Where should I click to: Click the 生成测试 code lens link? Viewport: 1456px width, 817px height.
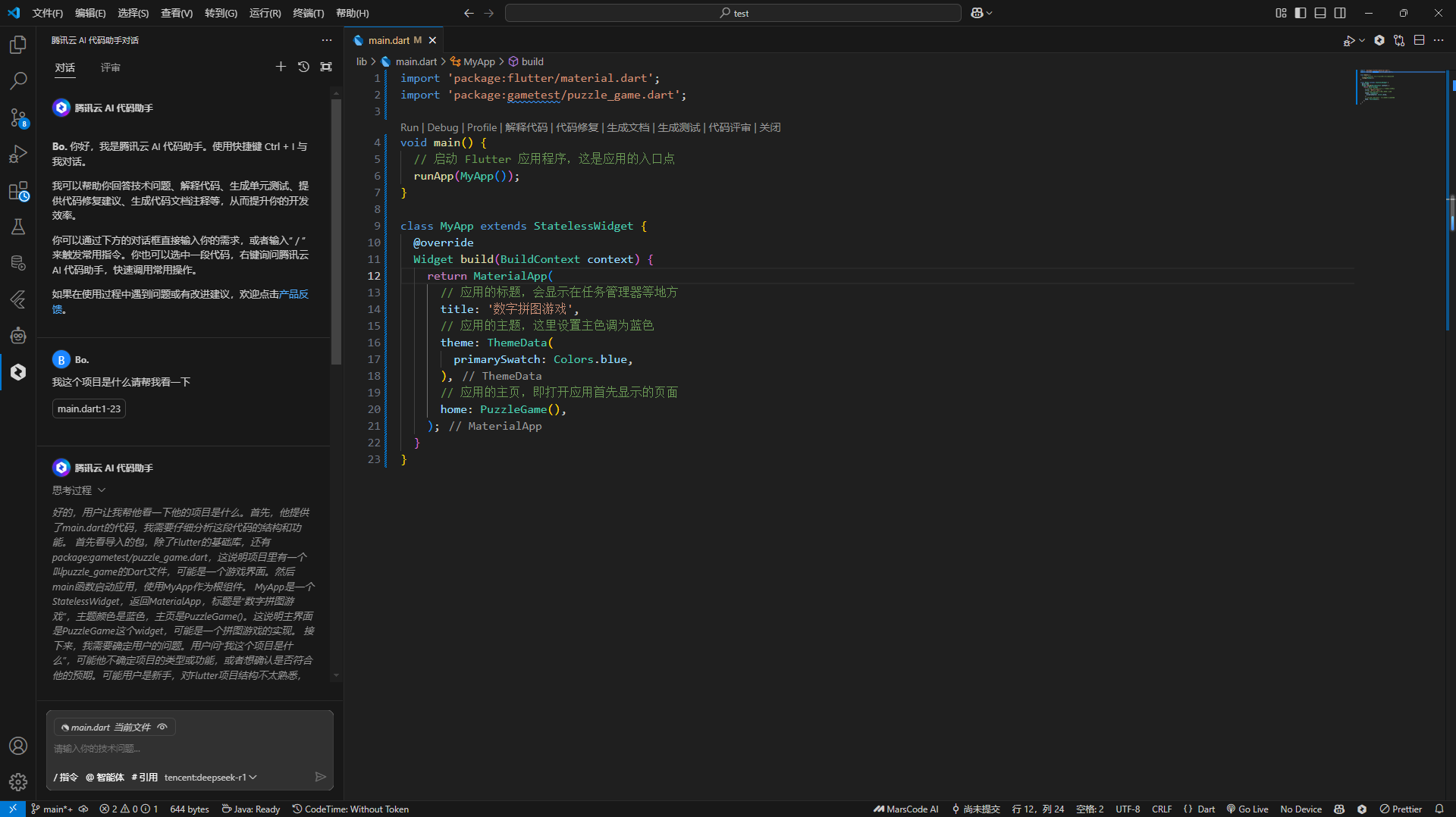coord(679,127)
